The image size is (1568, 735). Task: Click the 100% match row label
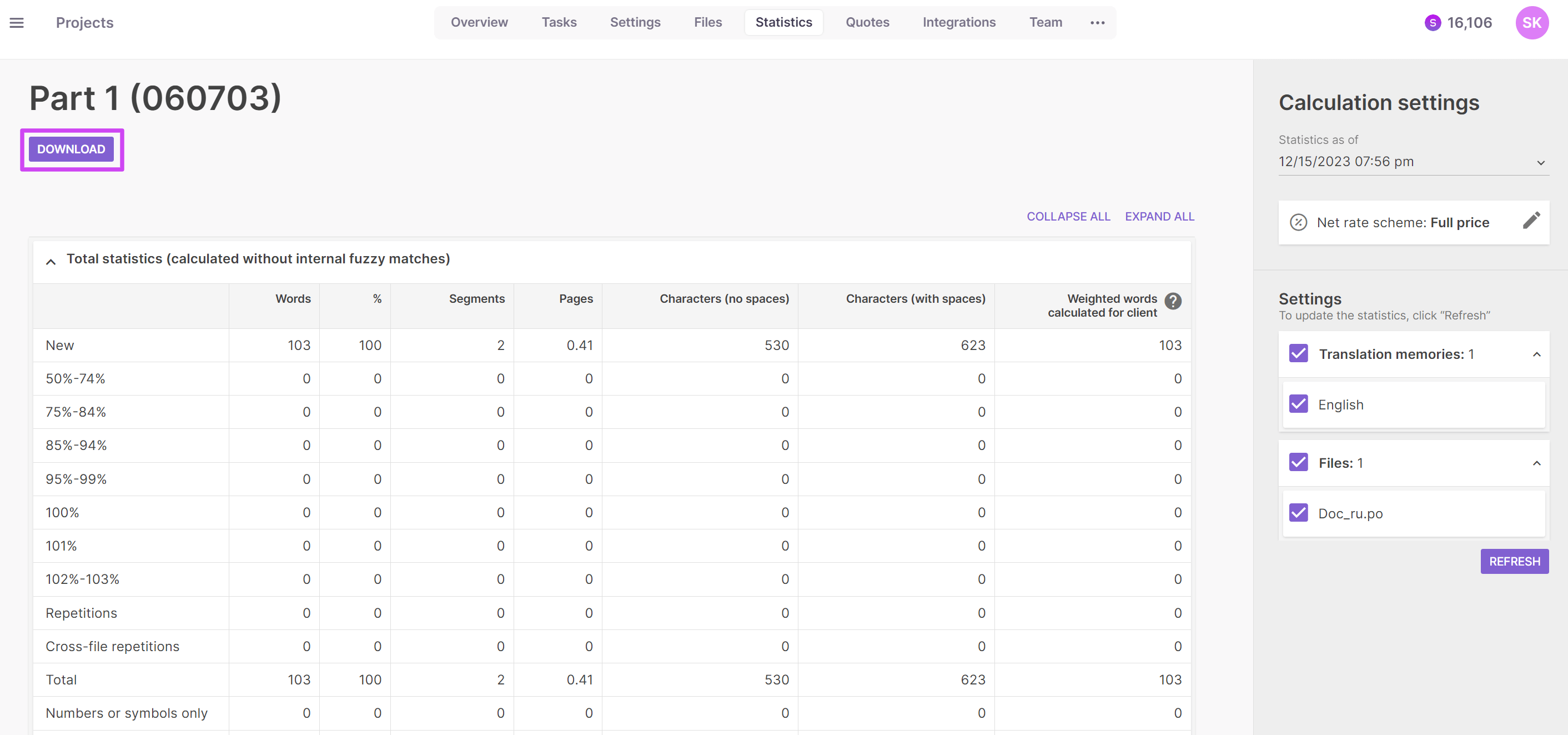pos(62,513)
